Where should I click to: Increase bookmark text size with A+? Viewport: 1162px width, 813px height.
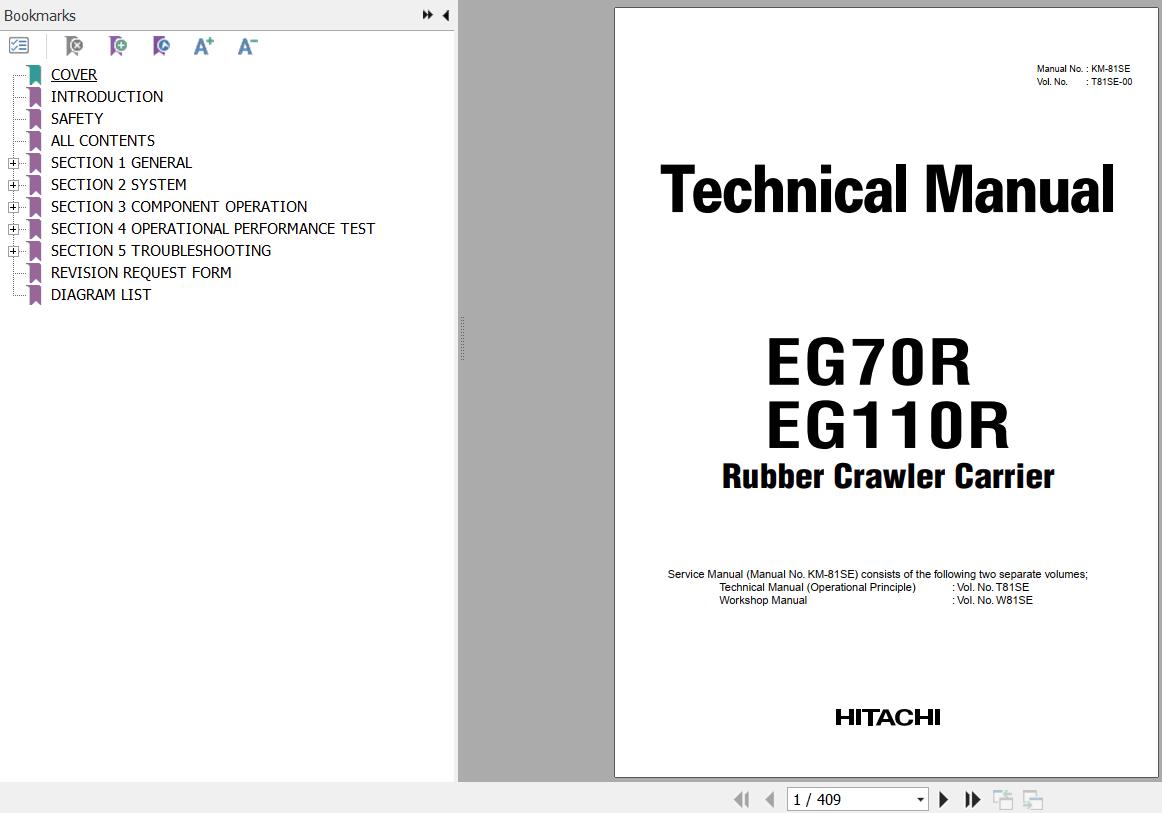[x=204, y=46]
